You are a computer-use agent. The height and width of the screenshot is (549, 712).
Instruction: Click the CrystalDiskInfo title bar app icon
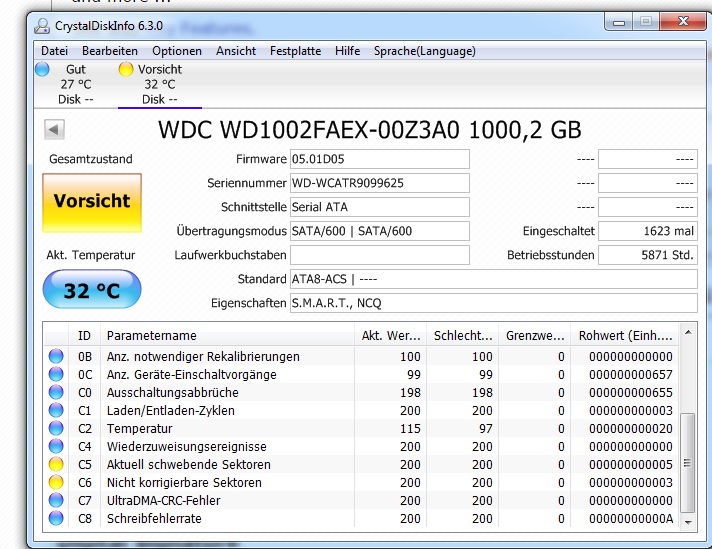tap(42, 26)
